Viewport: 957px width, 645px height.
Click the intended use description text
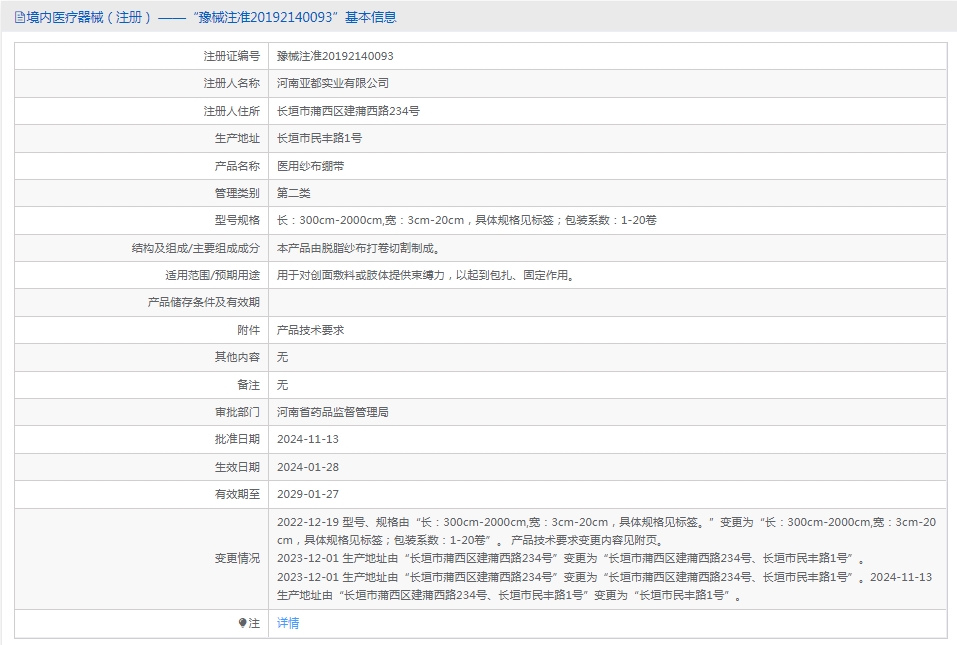point(427,275)
